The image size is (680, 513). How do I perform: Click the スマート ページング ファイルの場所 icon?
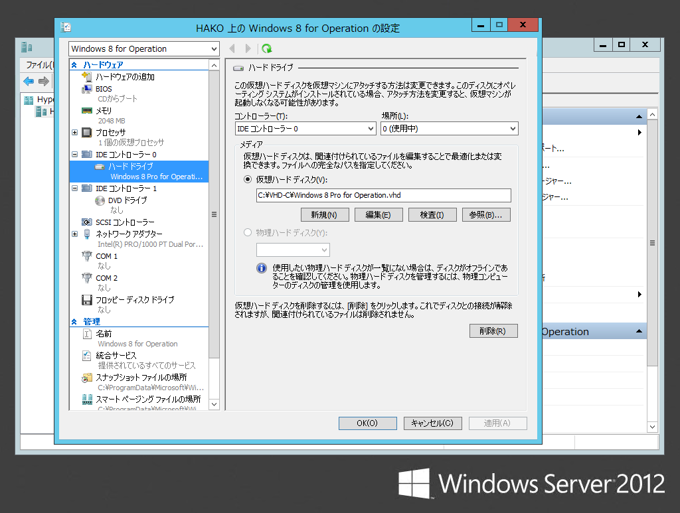pos(87,399)
